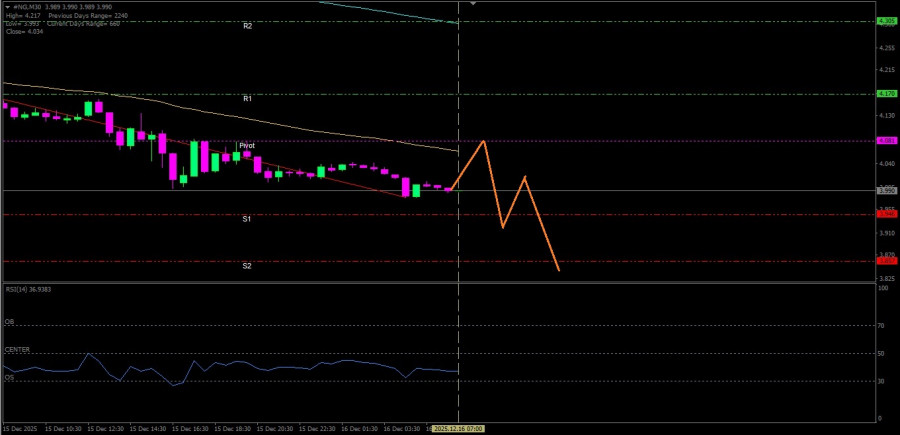Click the 15 Dec 20:30 time axis label
This screenshot has width=900, height=435.
[277, 429]
